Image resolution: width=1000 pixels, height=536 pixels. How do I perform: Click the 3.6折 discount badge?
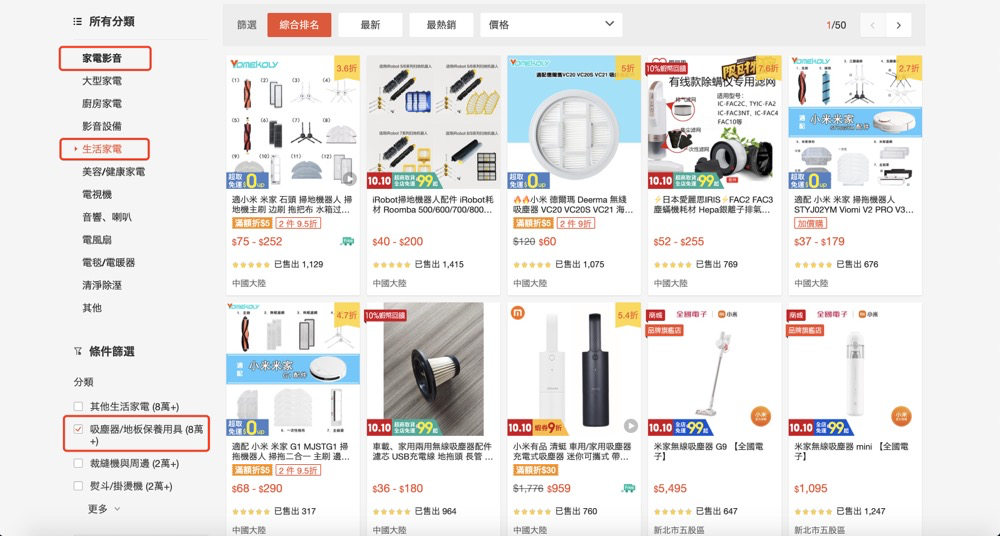tap(347, 68)
